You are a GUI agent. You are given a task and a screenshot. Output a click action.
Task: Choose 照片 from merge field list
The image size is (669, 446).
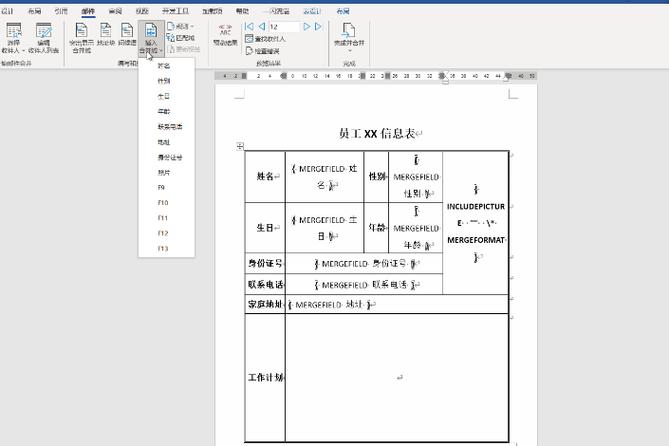pyautogui.click(x=166, y=172)
